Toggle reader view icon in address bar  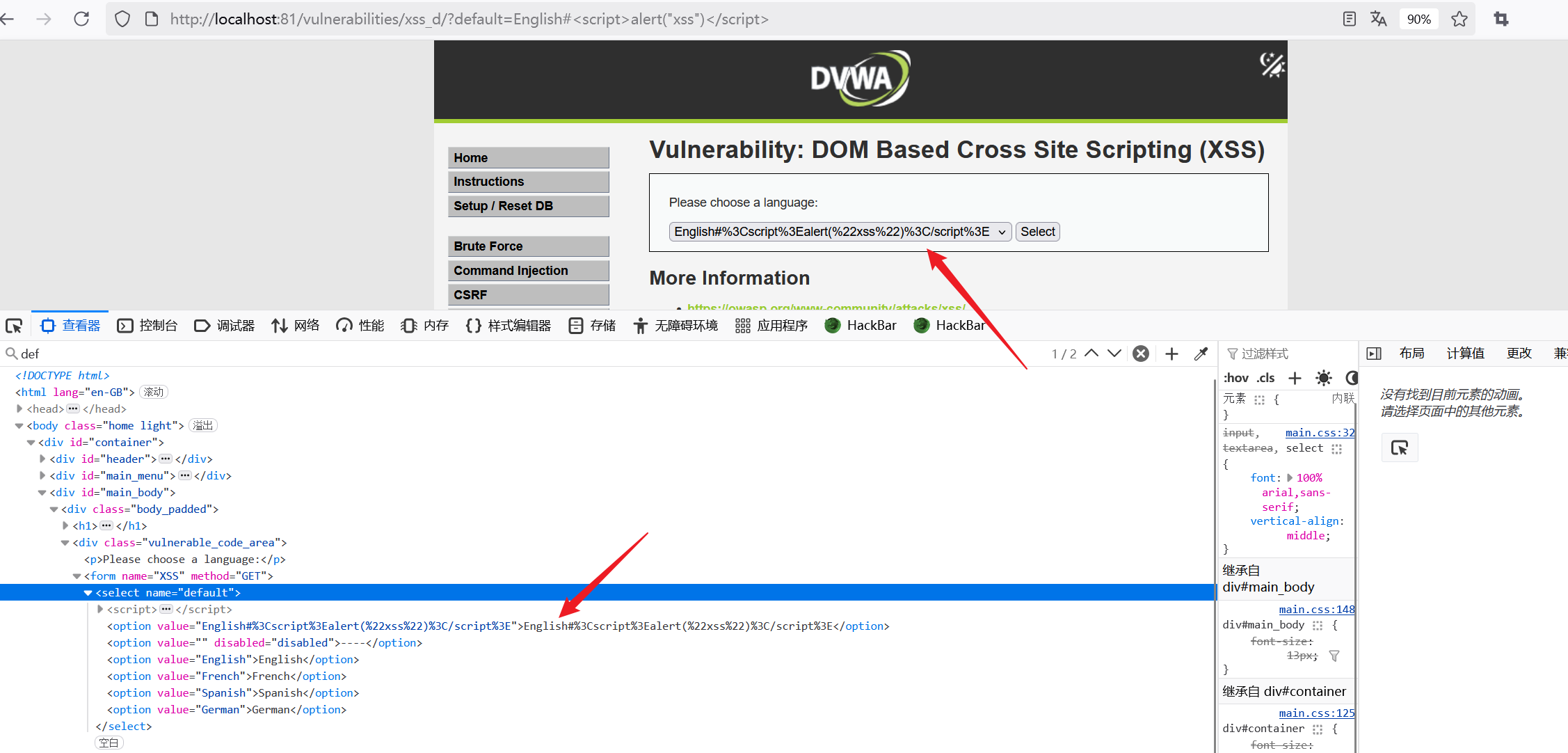point(1349,19)
